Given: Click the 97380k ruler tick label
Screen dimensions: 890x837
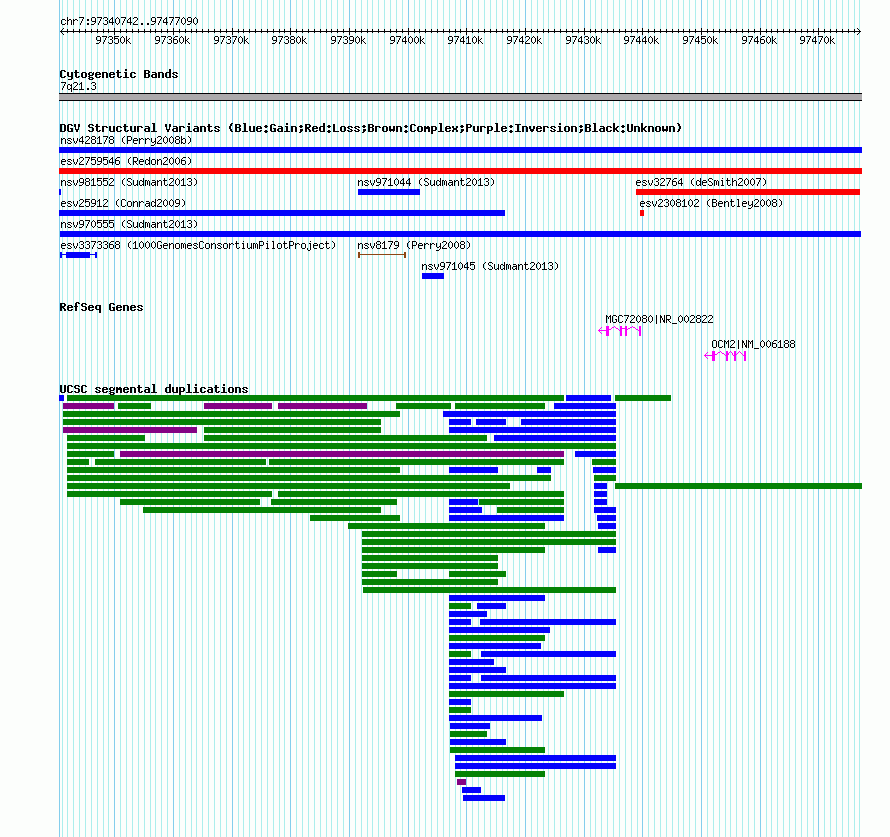Looking at the screenshot, I should (289, 40).
